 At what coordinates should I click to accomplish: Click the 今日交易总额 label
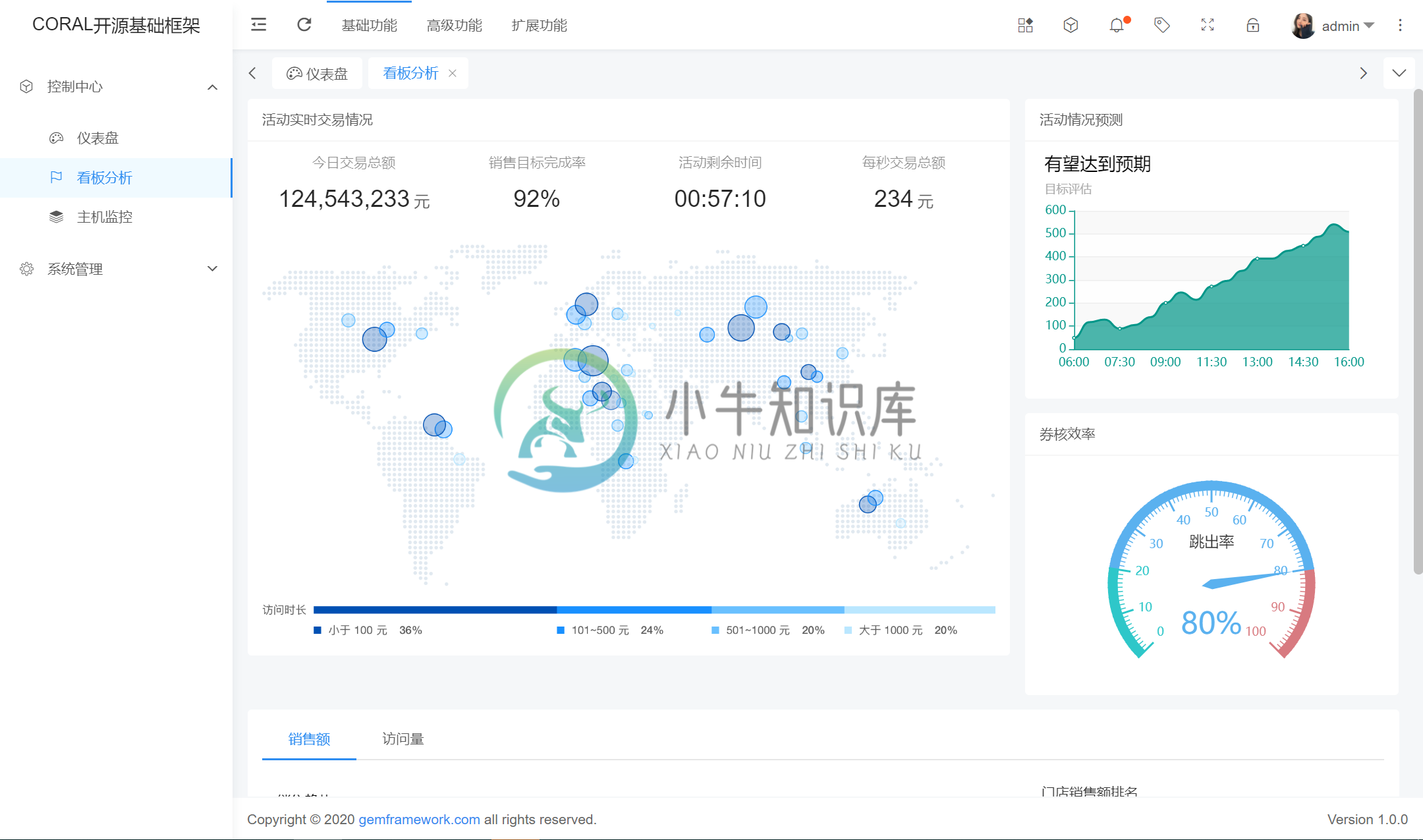point(354,163)
